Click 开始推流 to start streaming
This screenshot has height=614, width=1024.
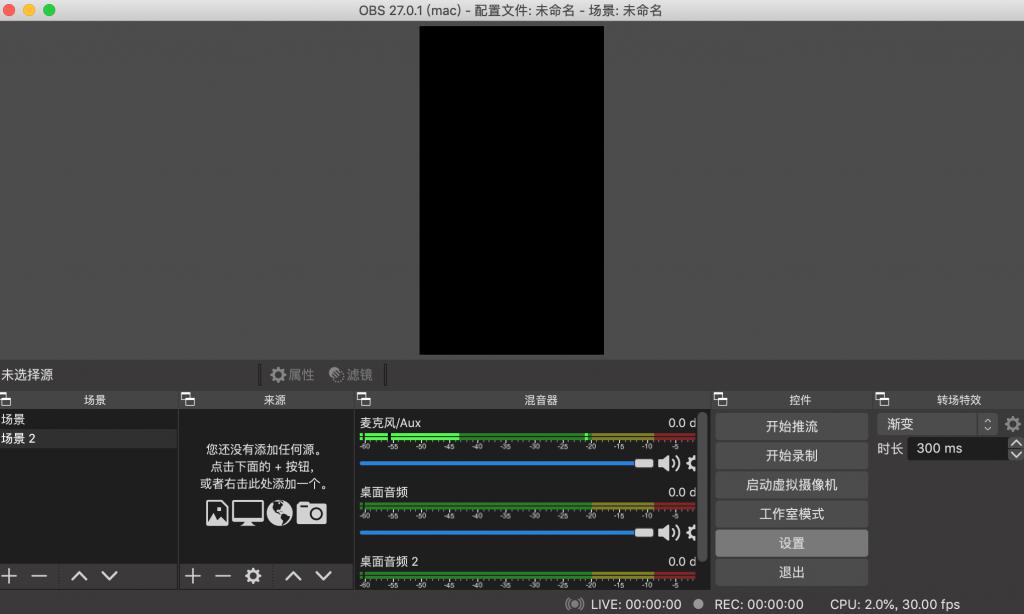[792, 427]
